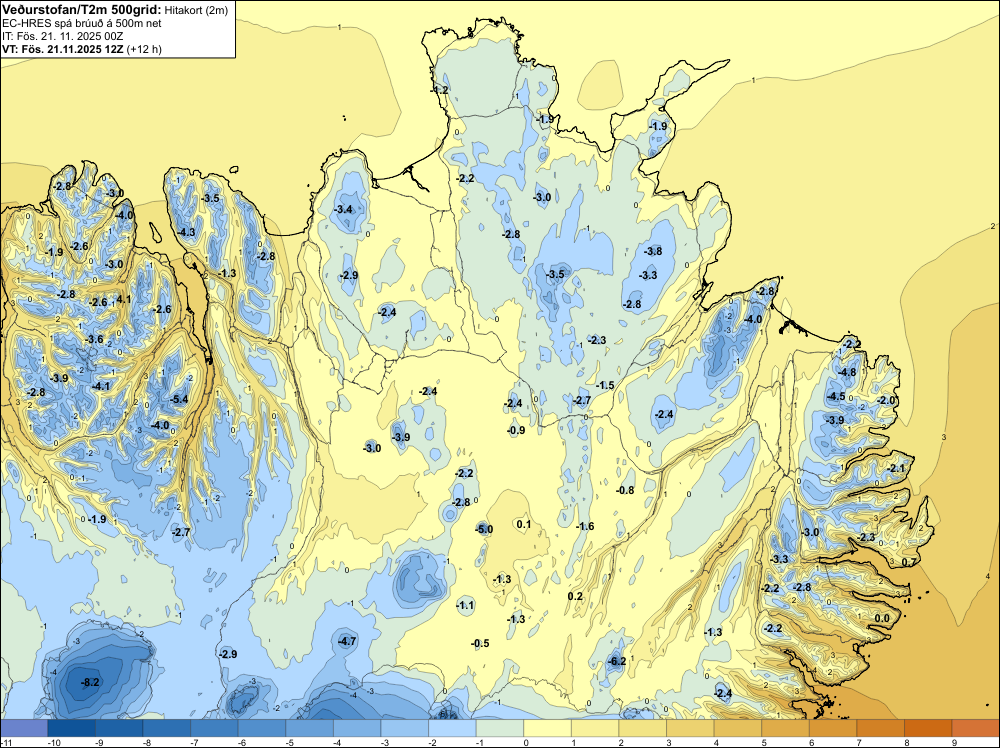1000x748 pixels.
Task: Click the 'Hitakort (2m)' label in header
Action: pyautogui.click(x=196, y=10)
